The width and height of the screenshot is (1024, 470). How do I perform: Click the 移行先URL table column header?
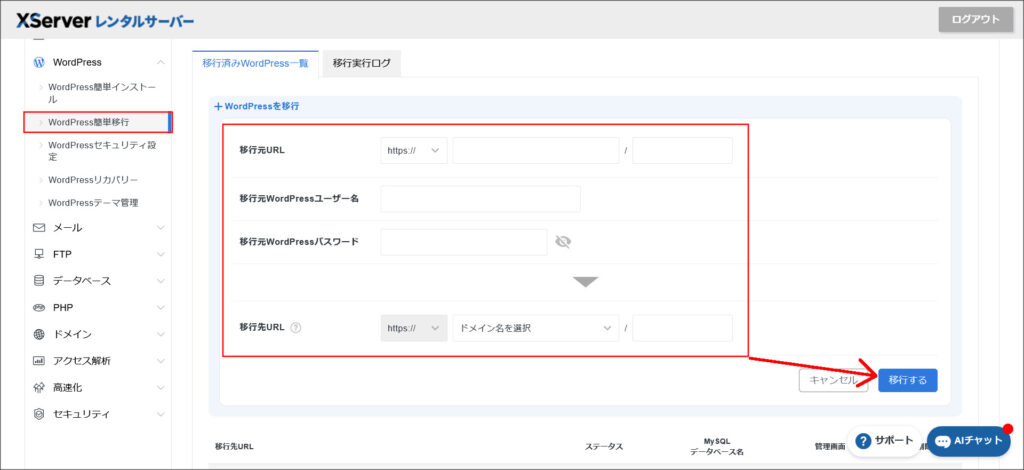coord(234,447)
